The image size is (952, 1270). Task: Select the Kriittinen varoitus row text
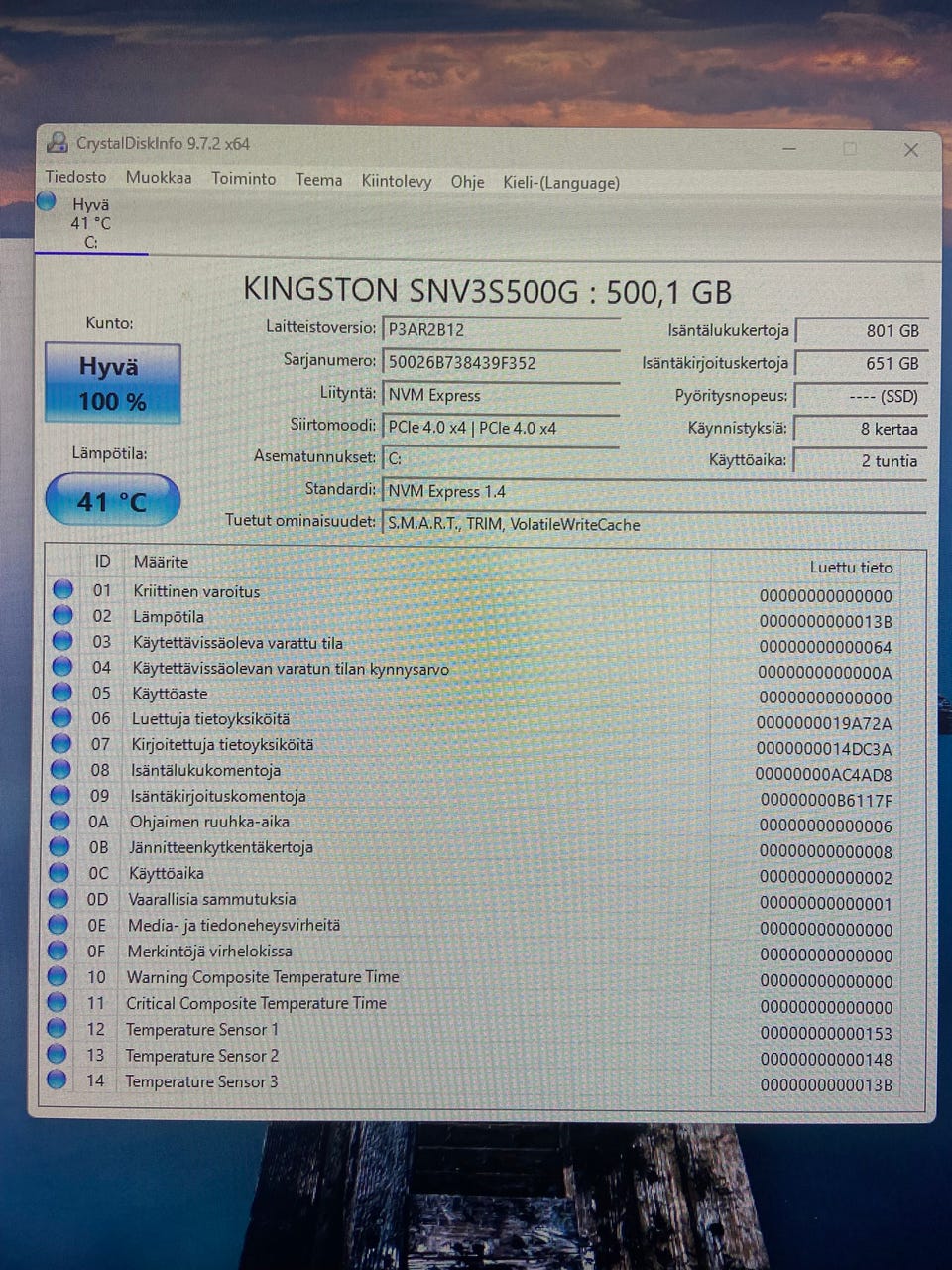196,591
